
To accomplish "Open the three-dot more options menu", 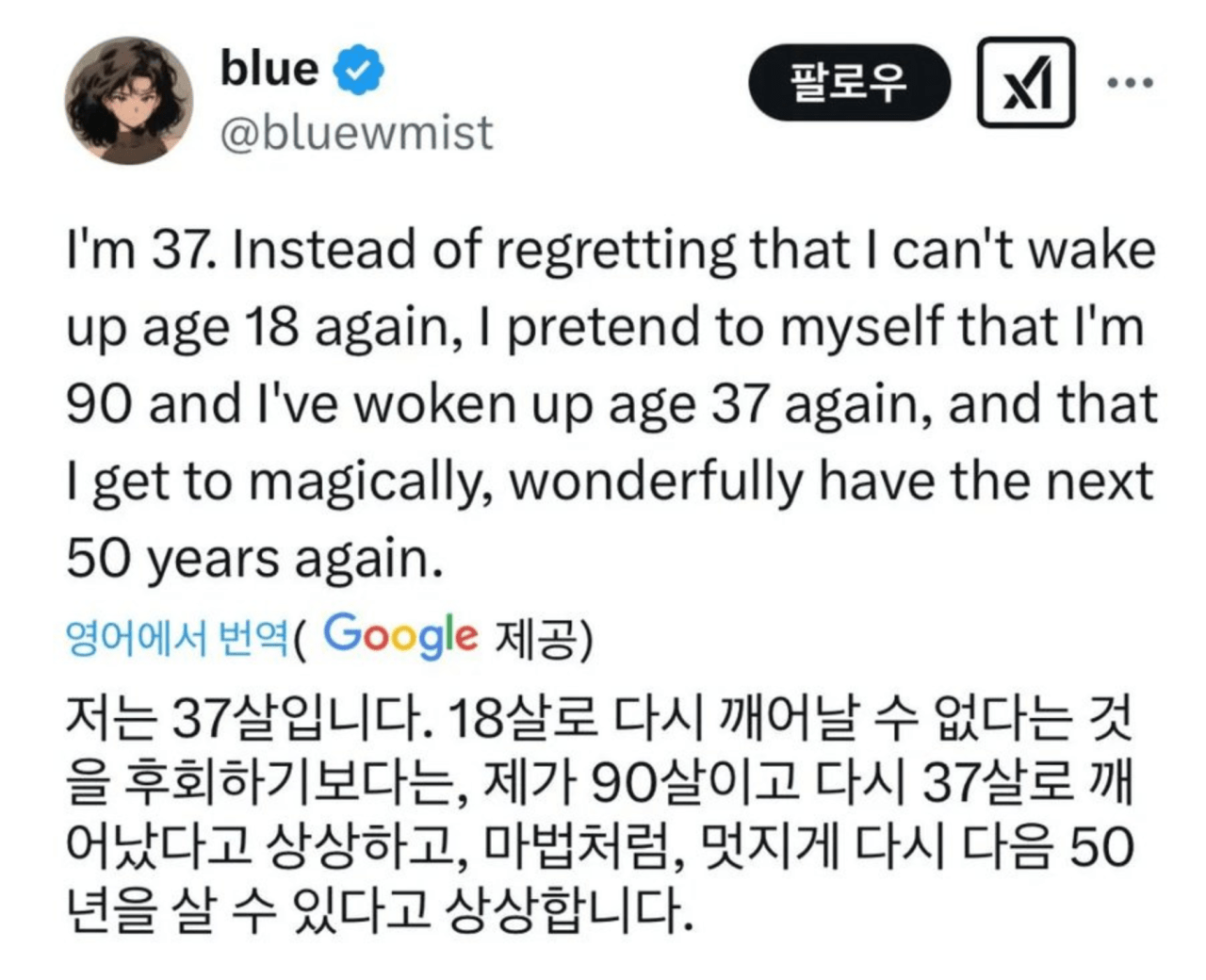I will point(1131,83).
